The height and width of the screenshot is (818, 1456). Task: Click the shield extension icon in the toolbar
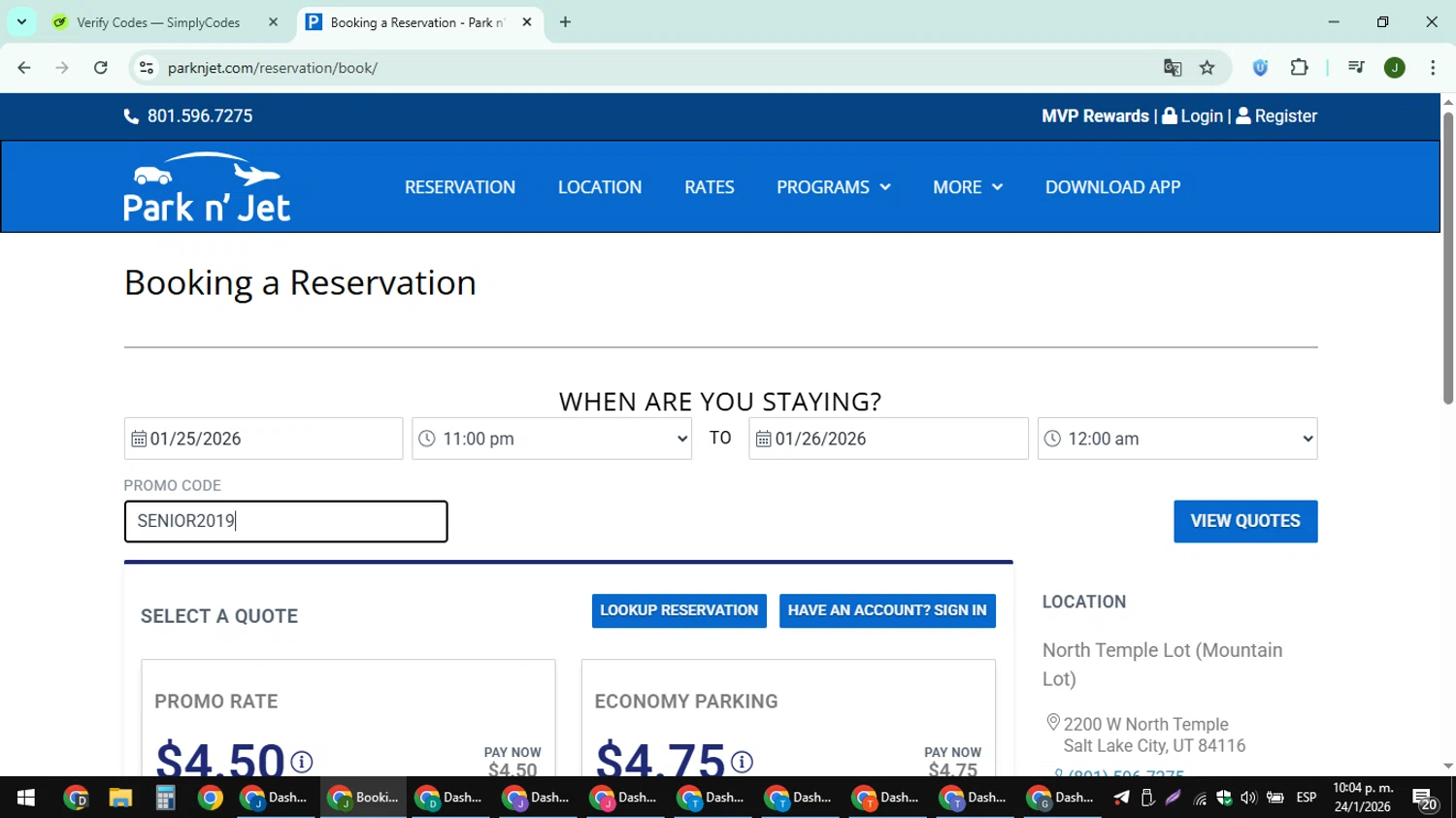pos(1260,68)
